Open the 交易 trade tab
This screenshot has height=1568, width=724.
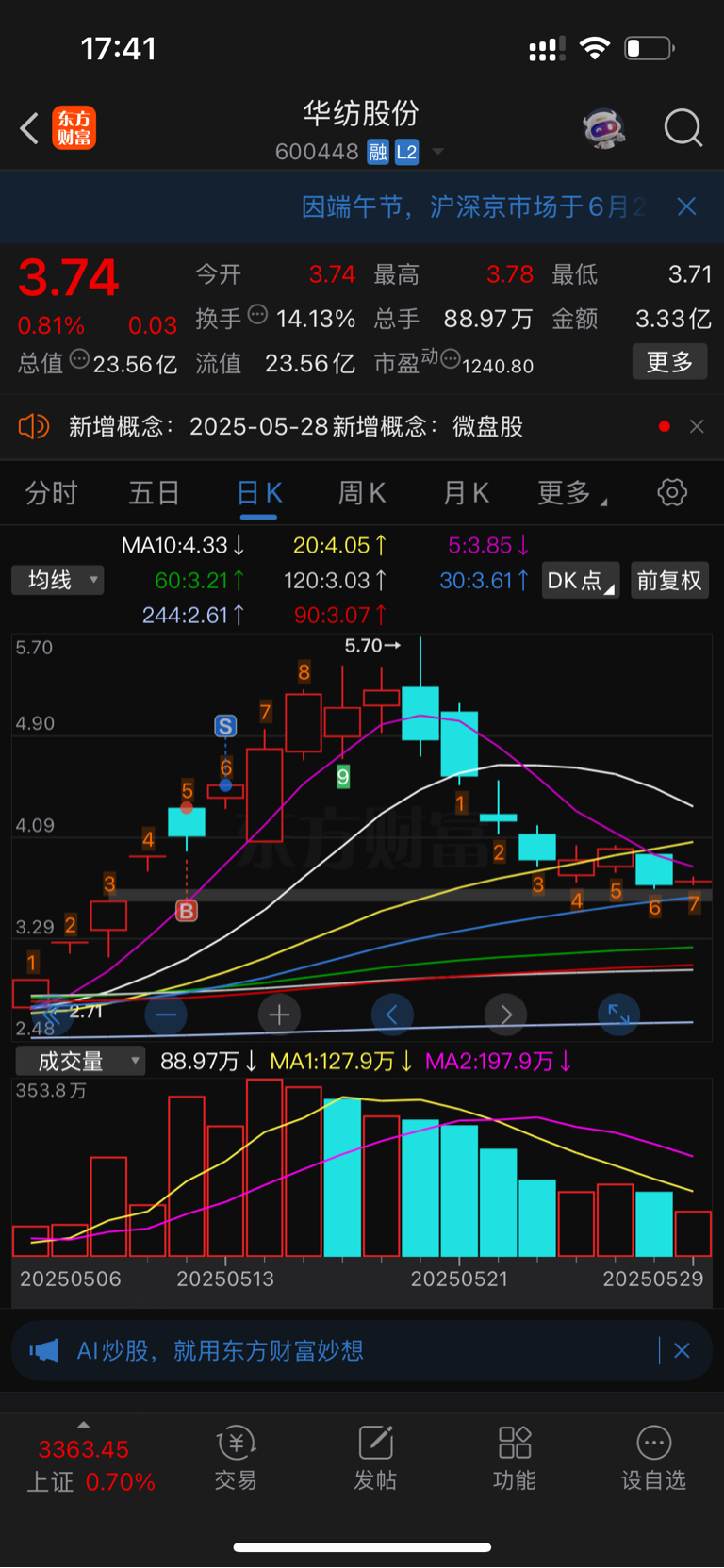pyautogui.click(x=236, y=1459)
